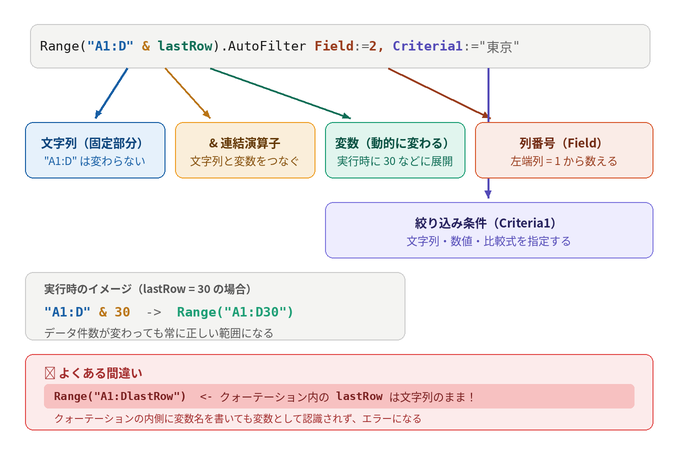Click the よくある間違い heading text

click(100, 373)
